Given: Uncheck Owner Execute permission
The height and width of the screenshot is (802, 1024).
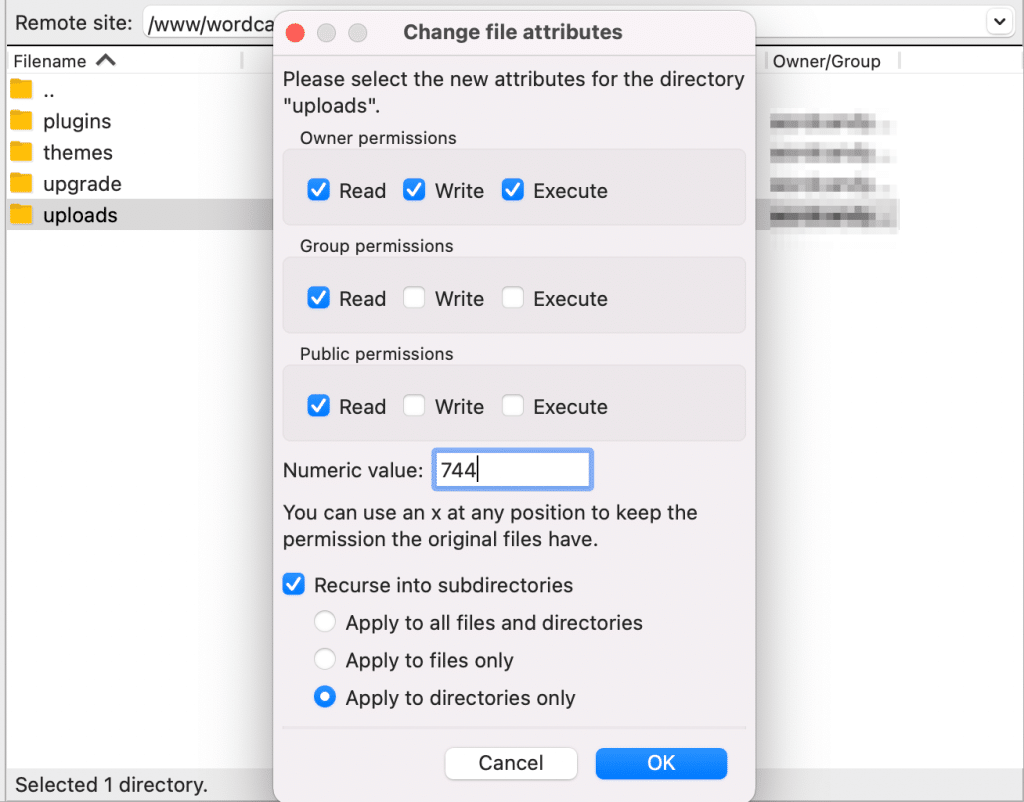Looking at the screenshot, I should (512, 190).
